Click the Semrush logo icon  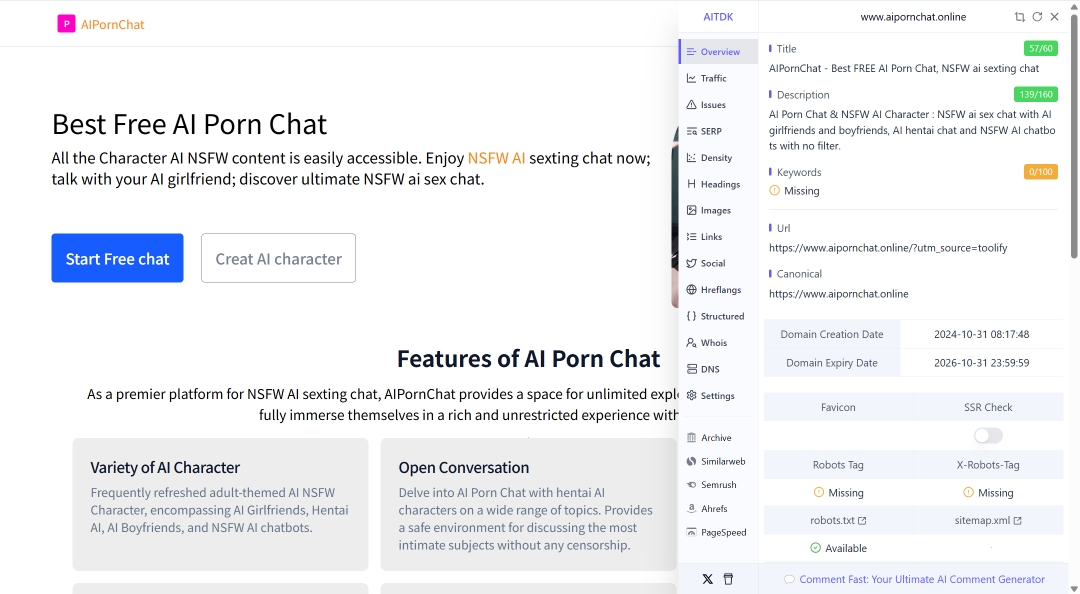(x=692, y=485)
